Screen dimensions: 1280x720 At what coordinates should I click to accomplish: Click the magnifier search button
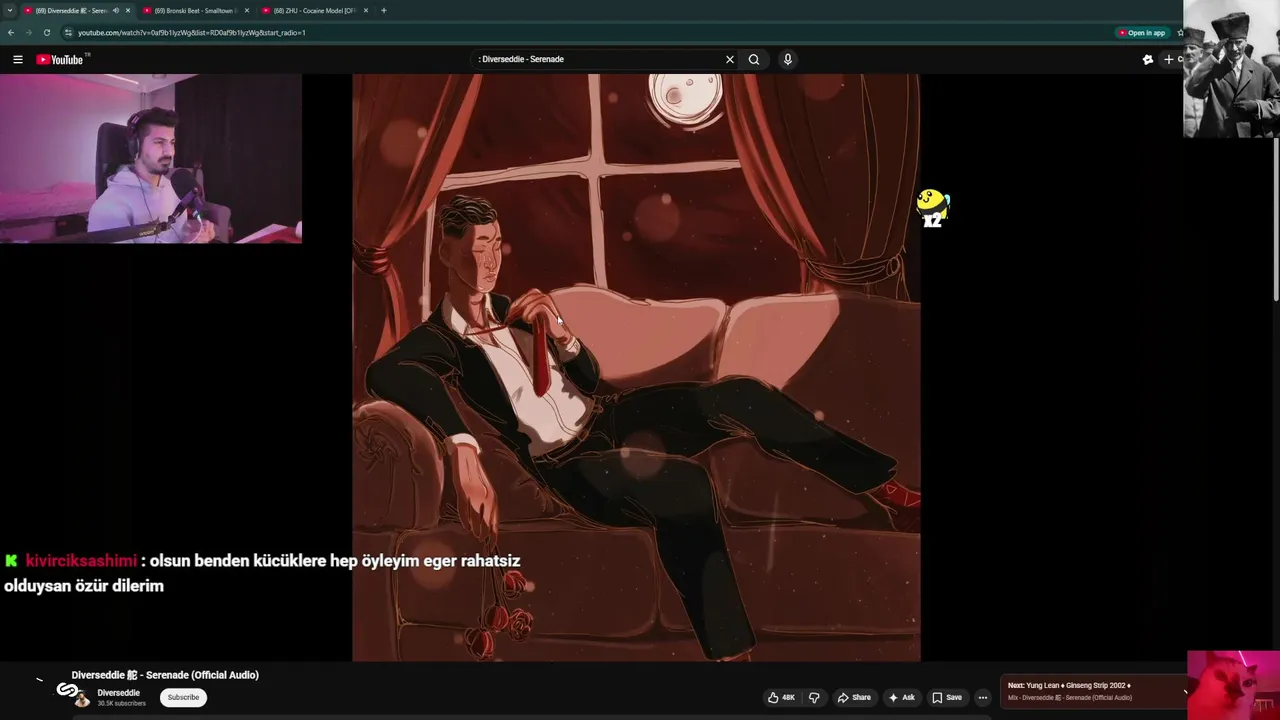[x=754, y=59]
